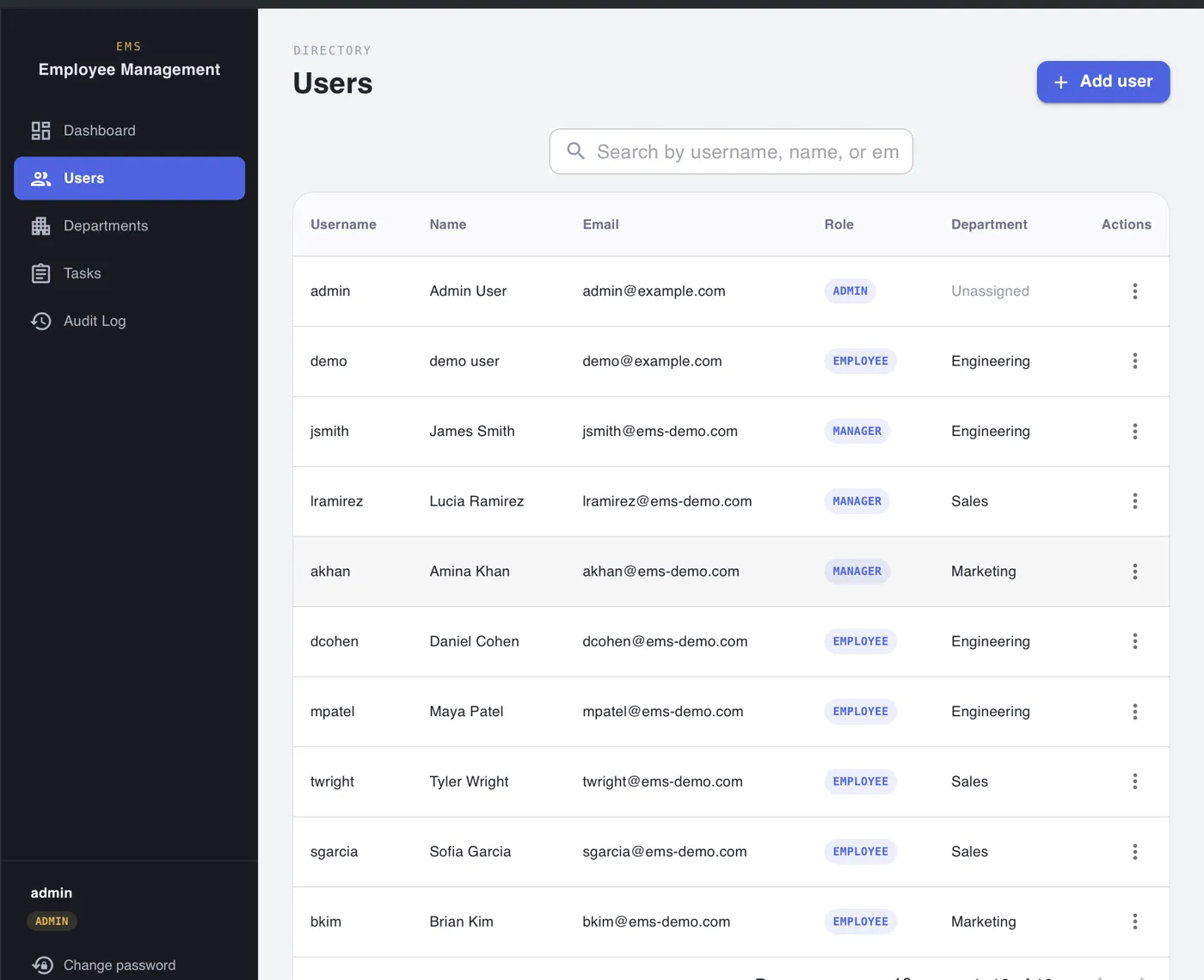Click the EMPLOYEE badge in mpatel row

[860, 712]
